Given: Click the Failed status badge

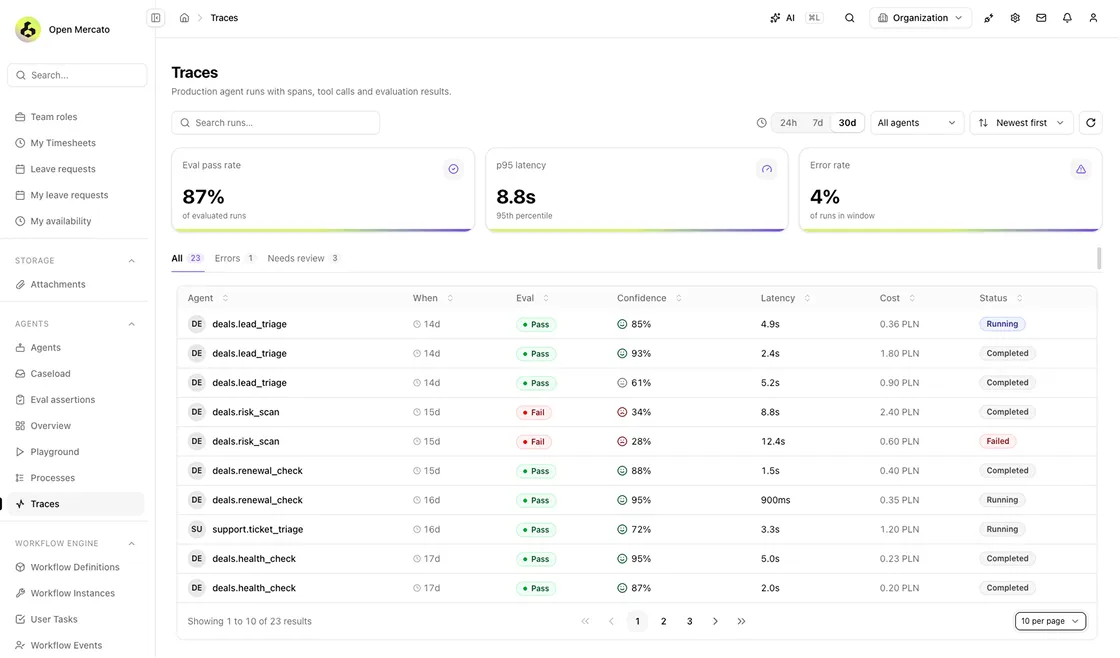Looking at the screenshot, I should pos(997,442).
